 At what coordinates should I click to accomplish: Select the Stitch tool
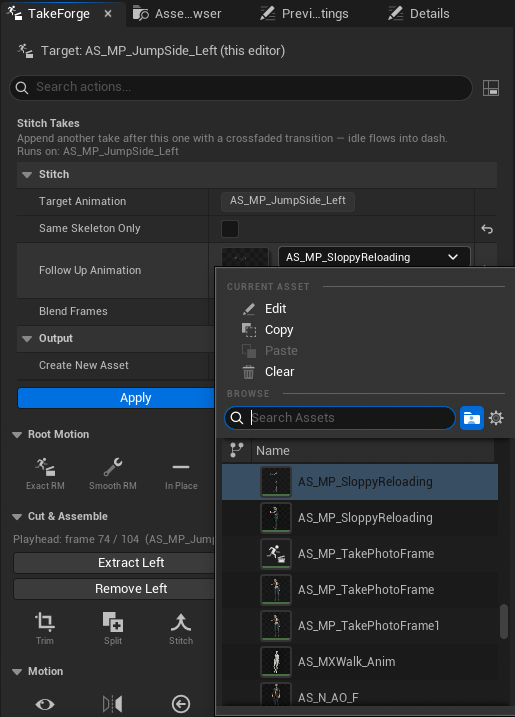coord(181,629)
